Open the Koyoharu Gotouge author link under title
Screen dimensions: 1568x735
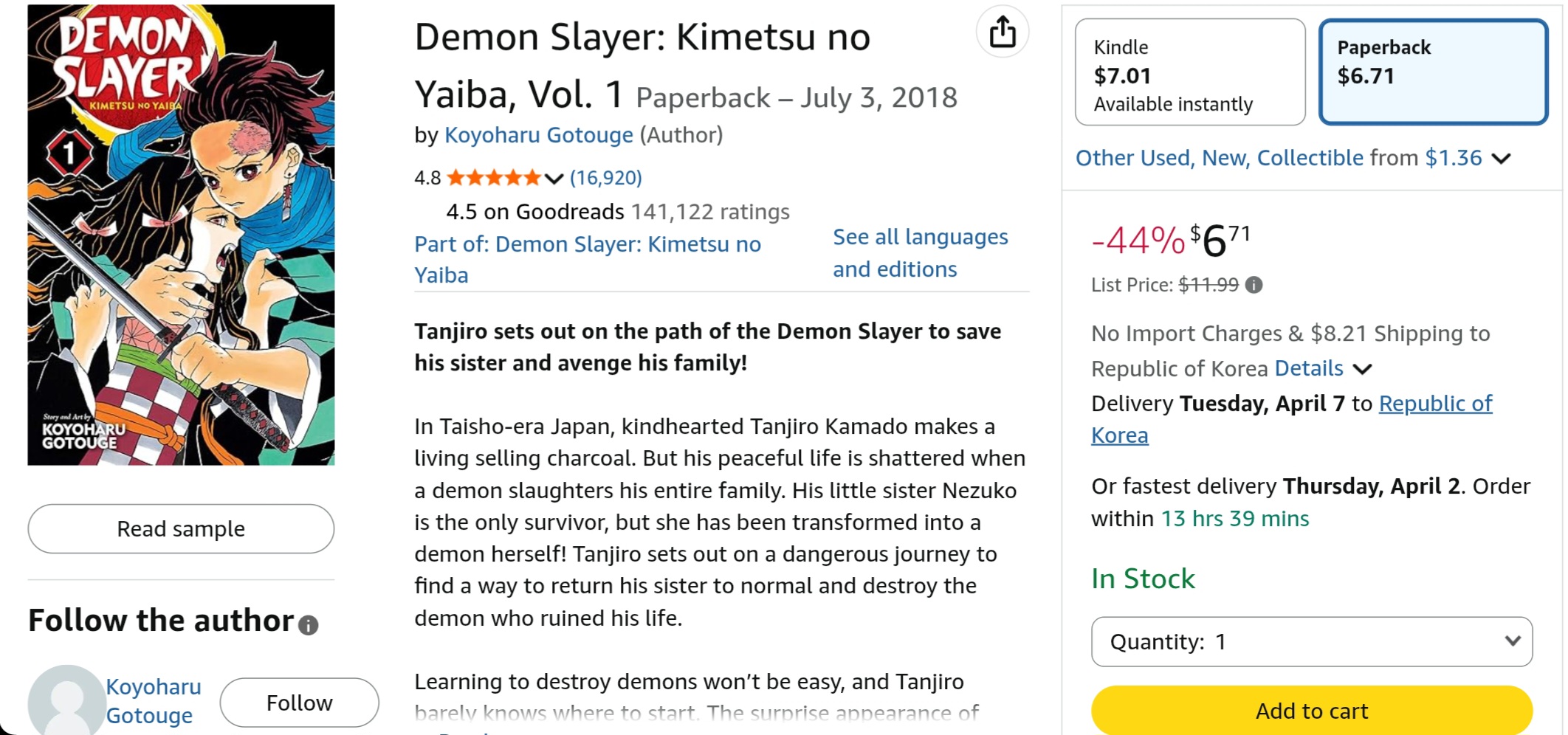(x=538, y=135)
